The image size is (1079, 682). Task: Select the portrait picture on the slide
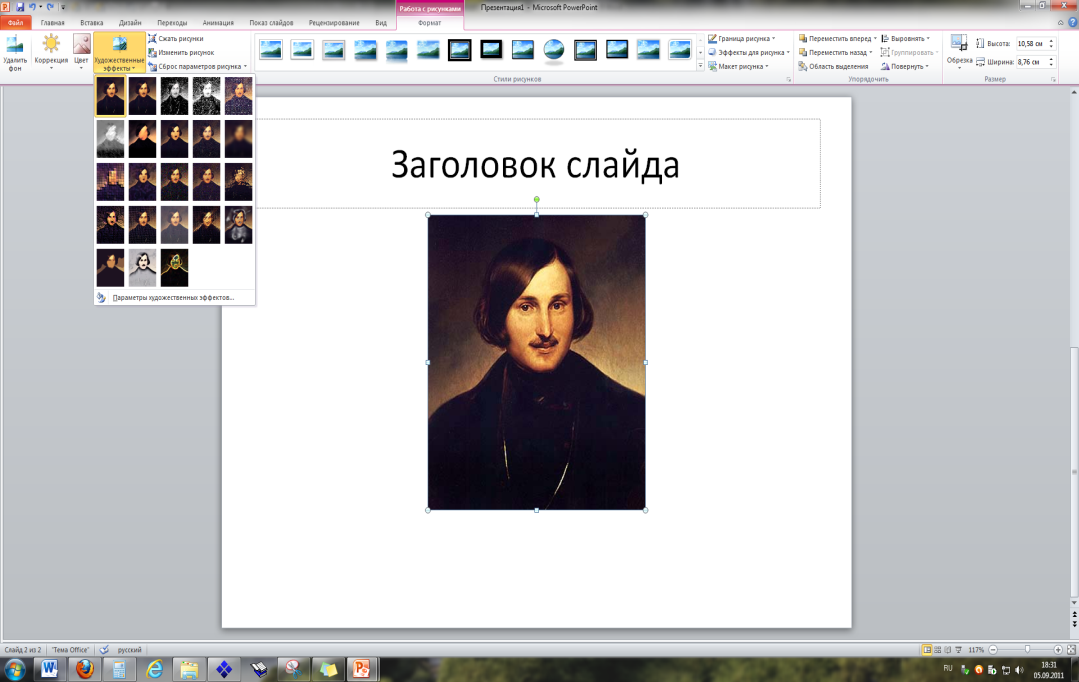click(537, 362)
